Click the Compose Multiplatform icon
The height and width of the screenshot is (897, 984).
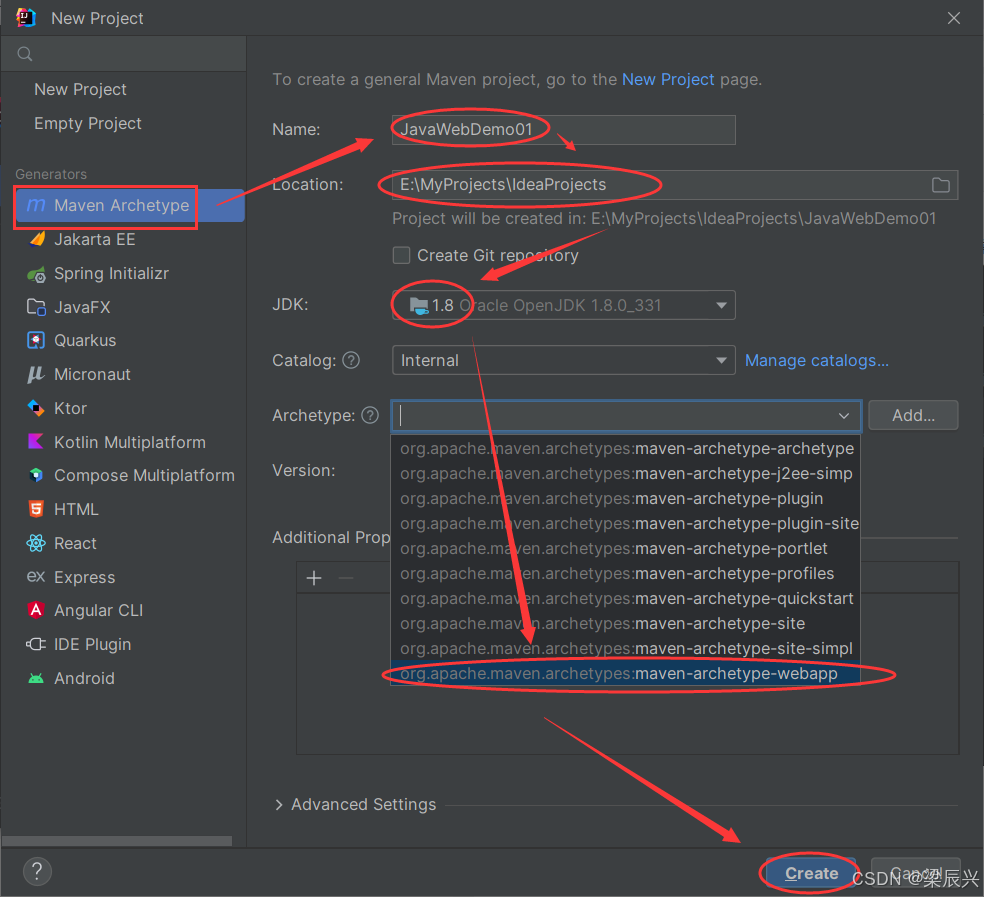tap(36, 475)
